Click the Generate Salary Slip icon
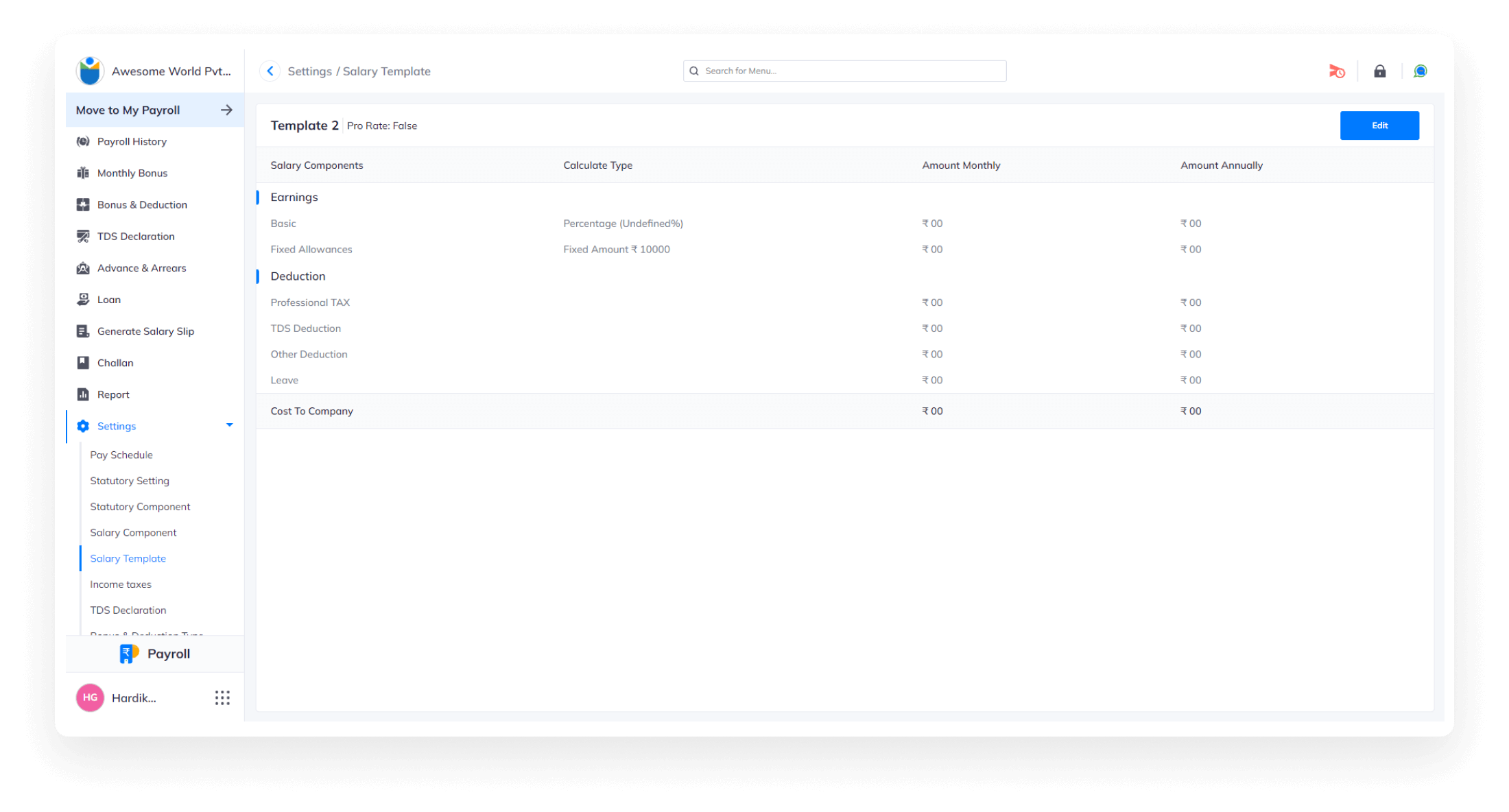Screen dimensions: 1509x812 [x=83, y=331]
